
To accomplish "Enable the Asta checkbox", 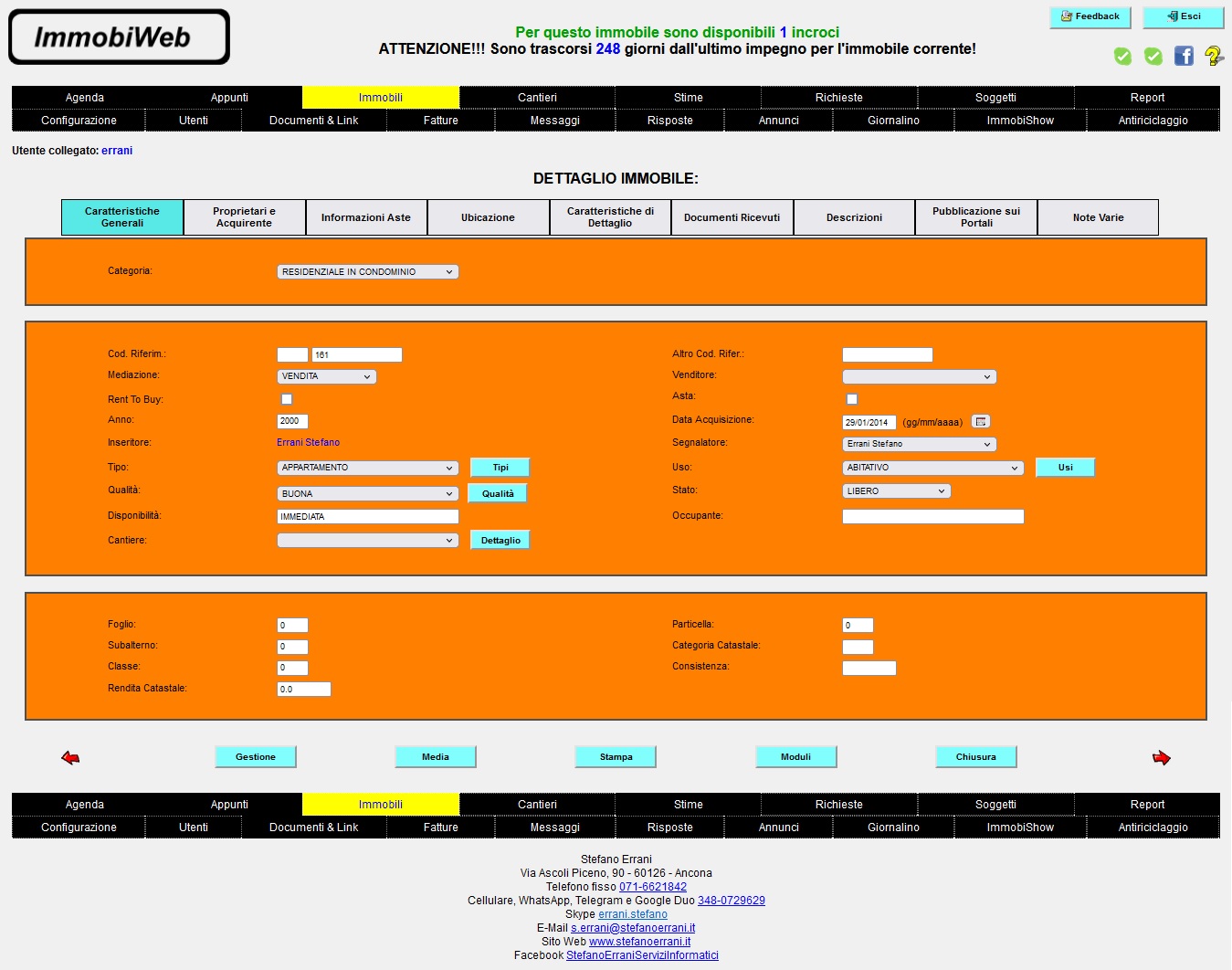I will coord(852,399).
